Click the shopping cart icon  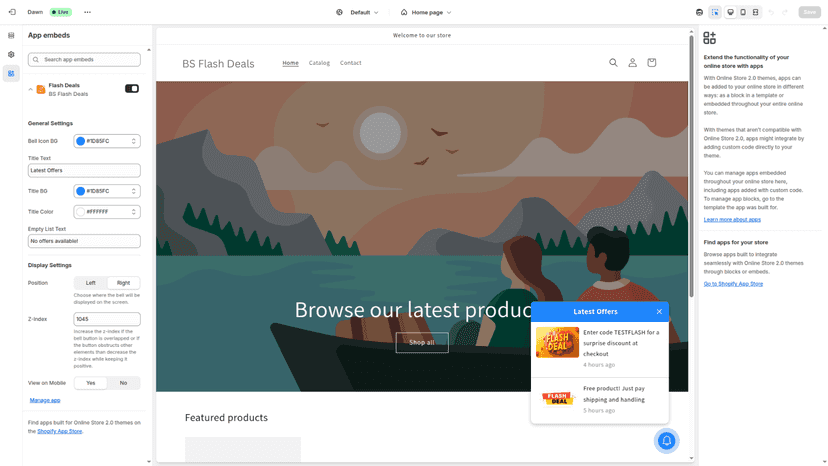652,62
